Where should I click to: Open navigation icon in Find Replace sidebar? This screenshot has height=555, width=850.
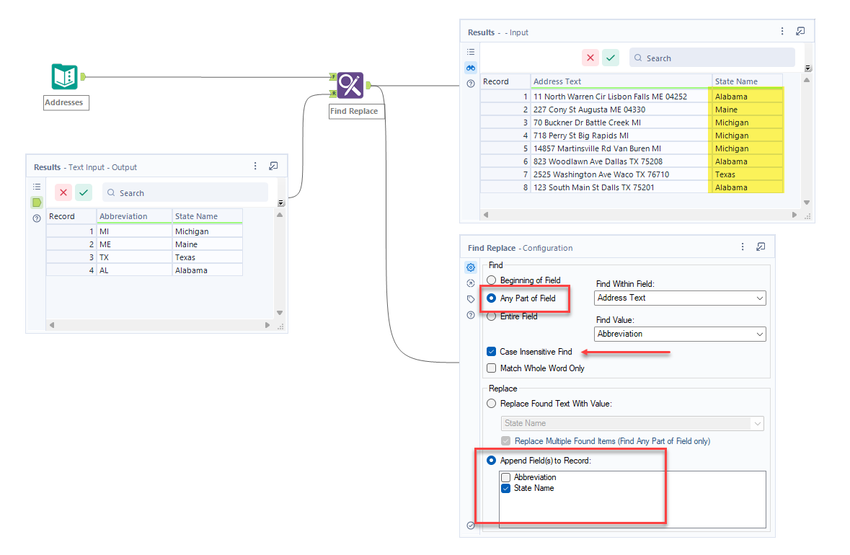pyautogui.click(x=471, y=283)
